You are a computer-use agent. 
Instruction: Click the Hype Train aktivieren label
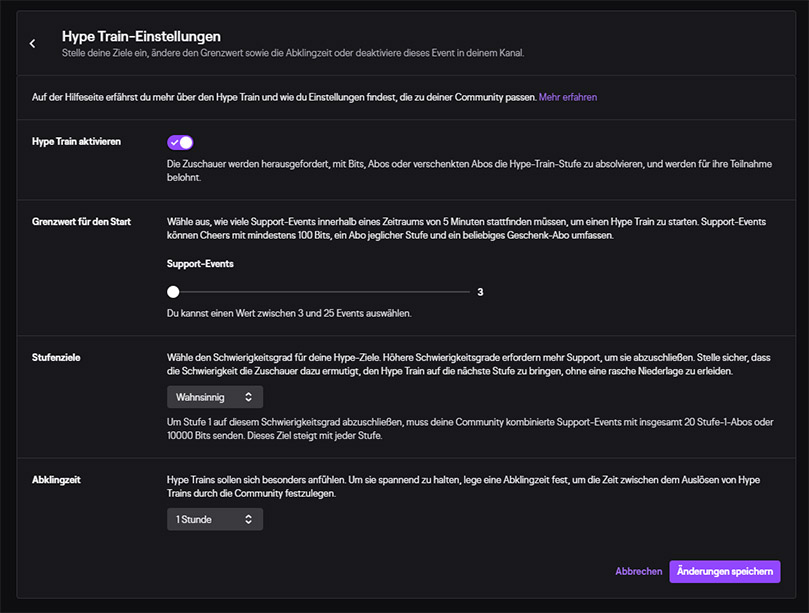pos(76,141)
